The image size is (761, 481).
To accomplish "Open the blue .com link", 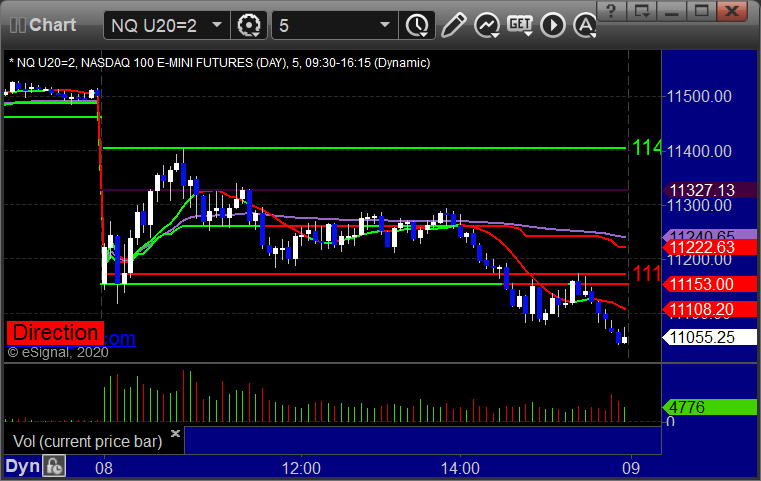I will point(119,338).
